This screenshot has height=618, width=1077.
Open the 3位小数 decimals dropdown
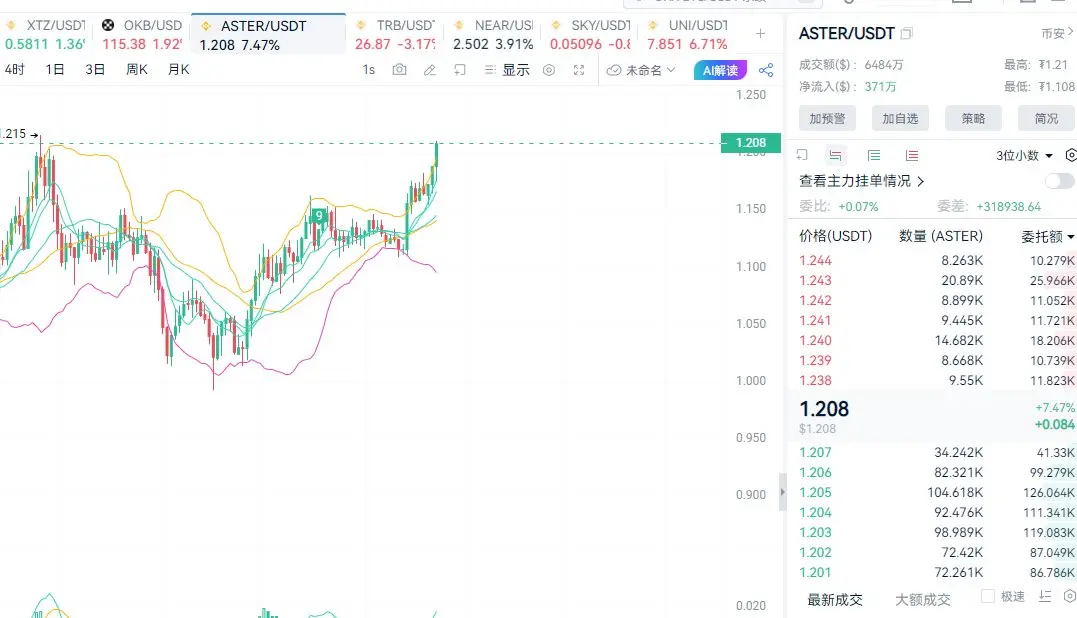point(1024,156)
